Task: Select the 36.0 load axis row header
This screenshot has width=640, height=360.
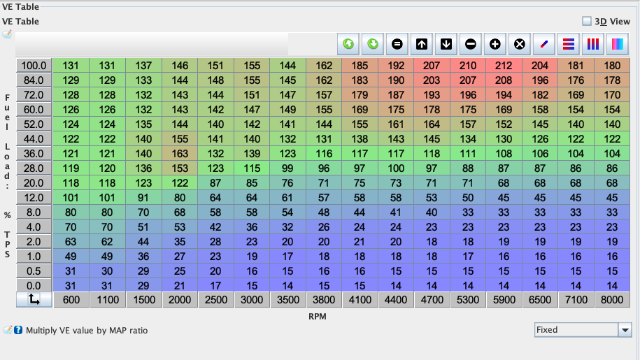Action: [x=34, y=154]
